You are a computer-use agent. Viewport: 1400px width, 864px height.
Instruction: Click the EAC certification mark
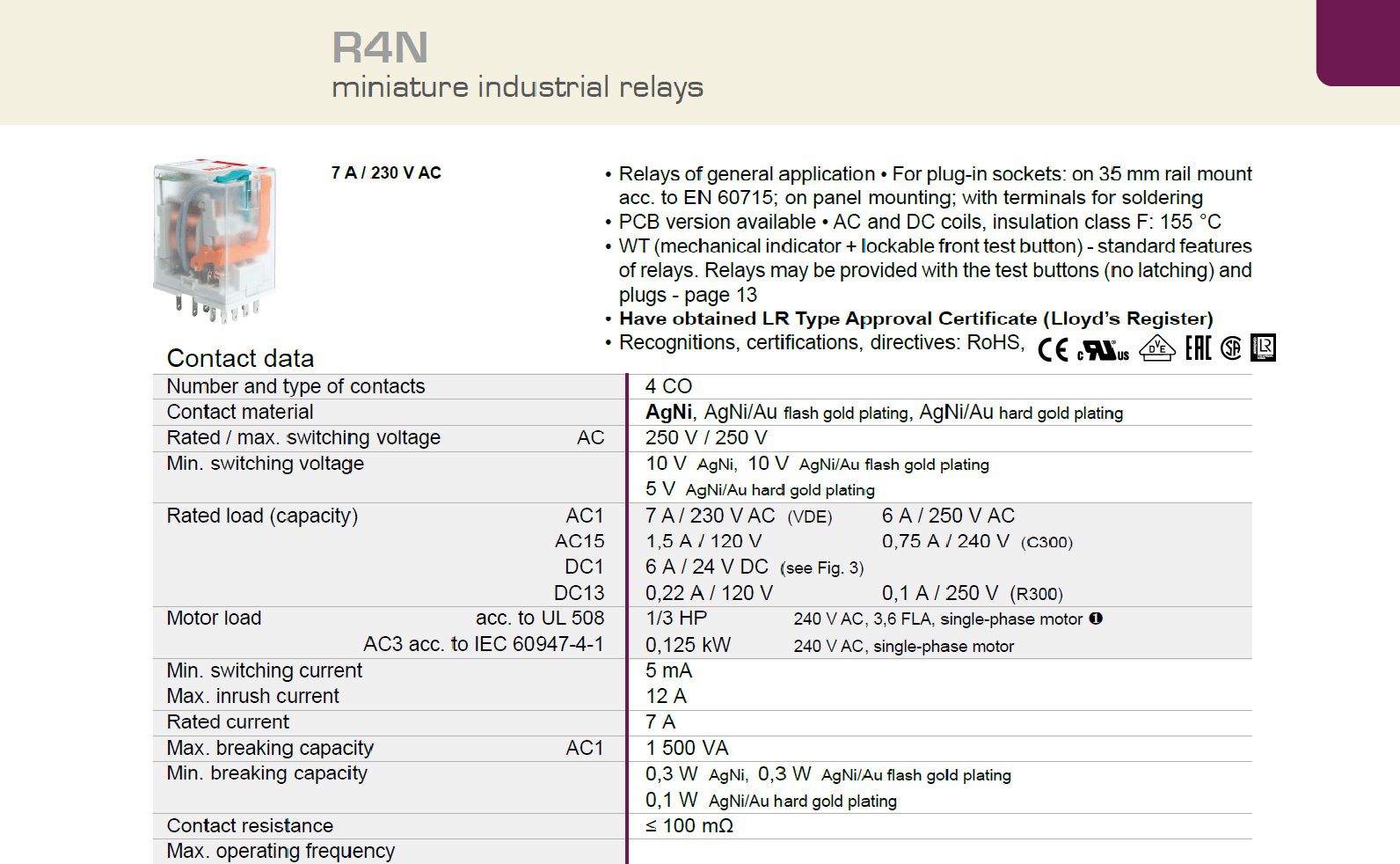(1198, 348)
